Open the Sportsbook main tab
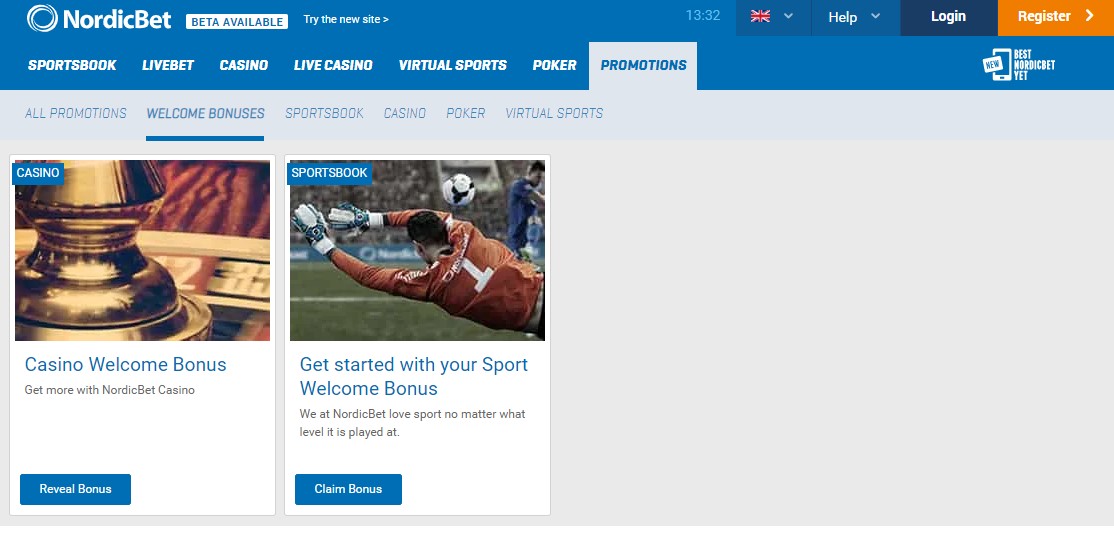 (72, 65)
